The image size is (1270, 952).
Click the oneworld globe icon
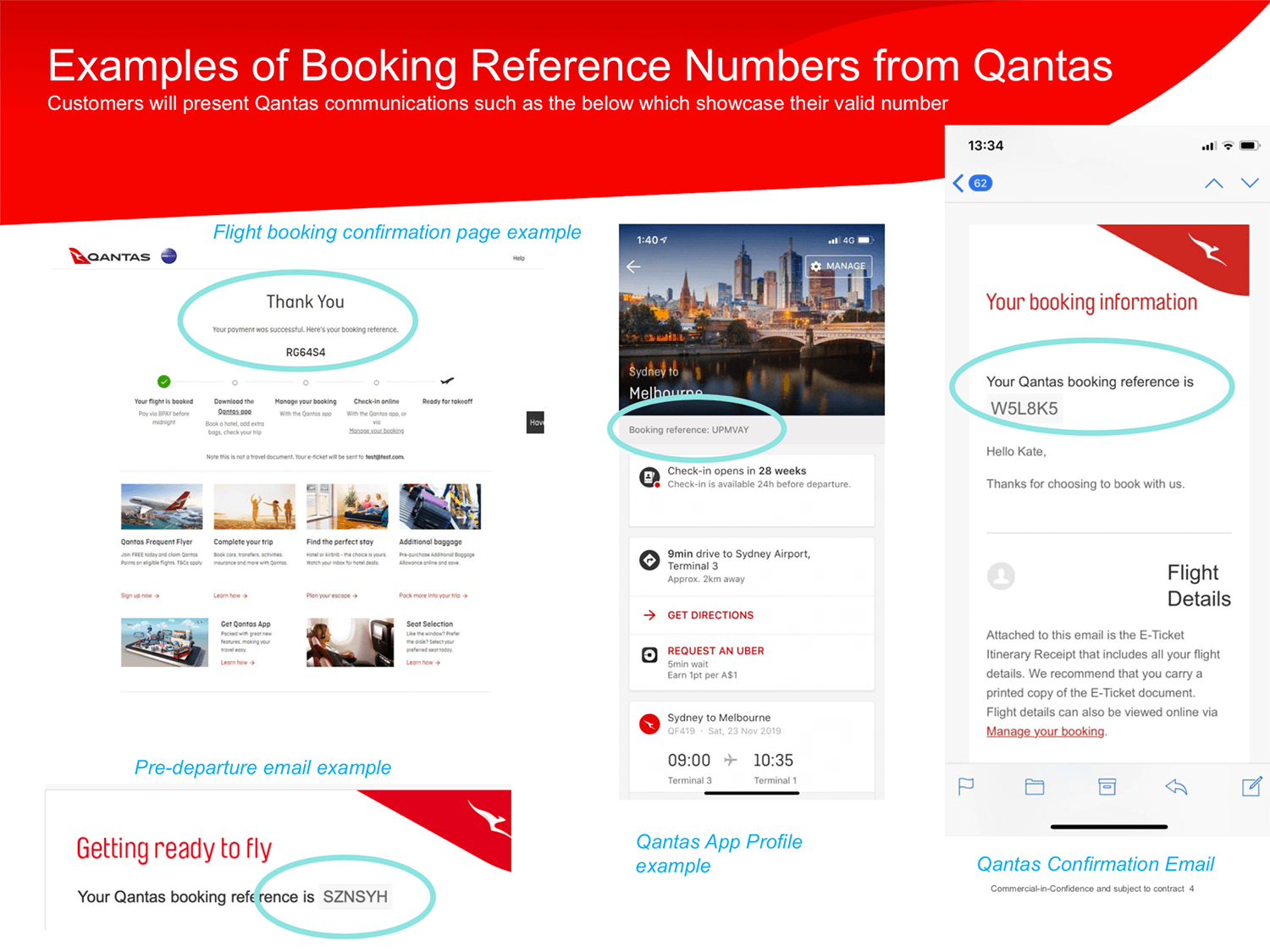(x=168, y=256)
